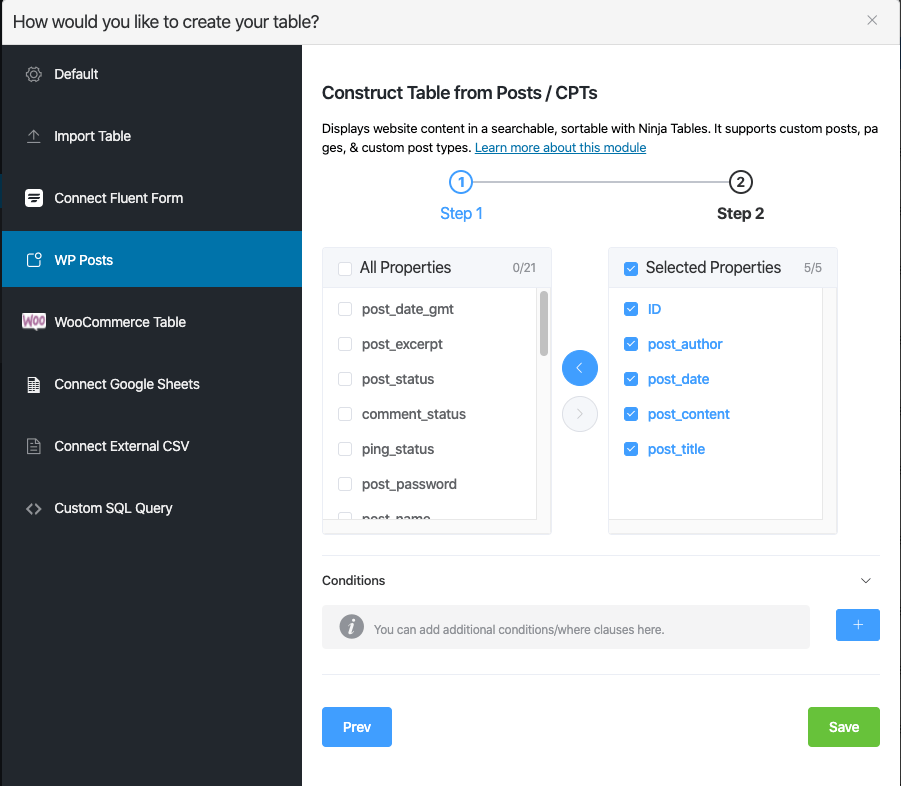901x786 pixels.
Task: Click the Custom SQL Query code icon
Action: pos(34,508)
